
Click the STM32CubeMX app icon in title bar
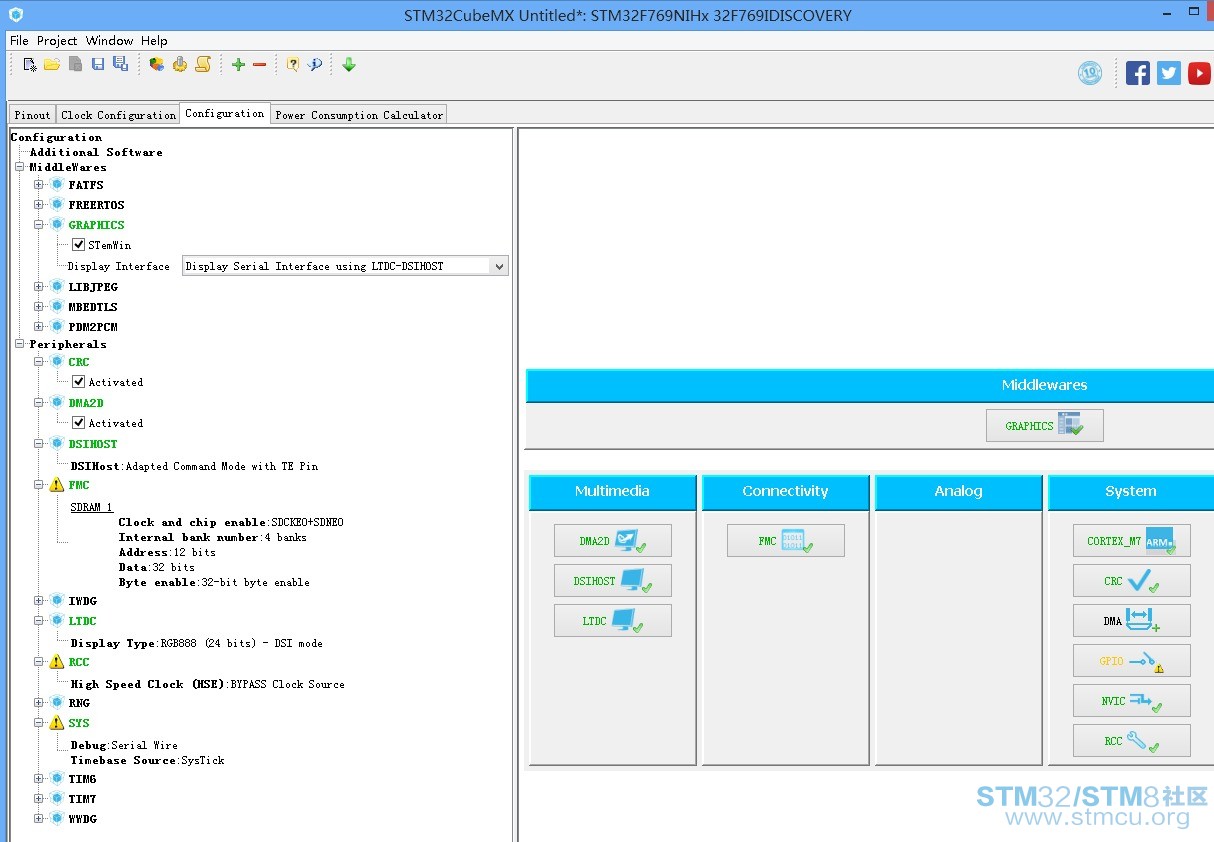click(15, 15)
